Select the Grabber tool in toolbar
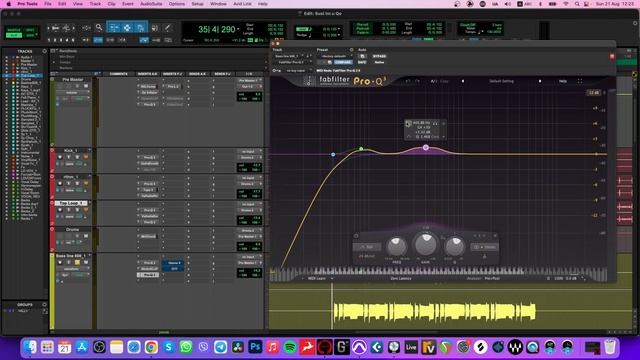 tap(140, 28)
